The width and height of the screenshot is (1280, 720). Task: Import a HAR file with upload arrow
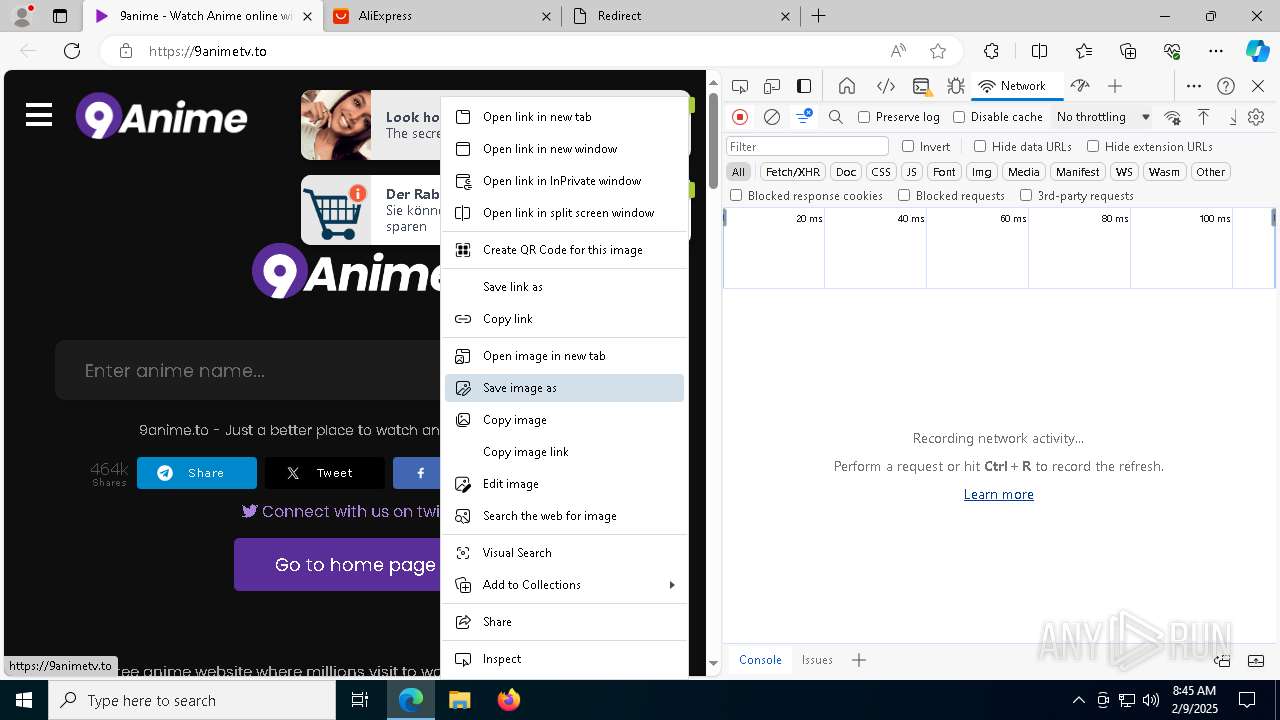pos(1204,117)
